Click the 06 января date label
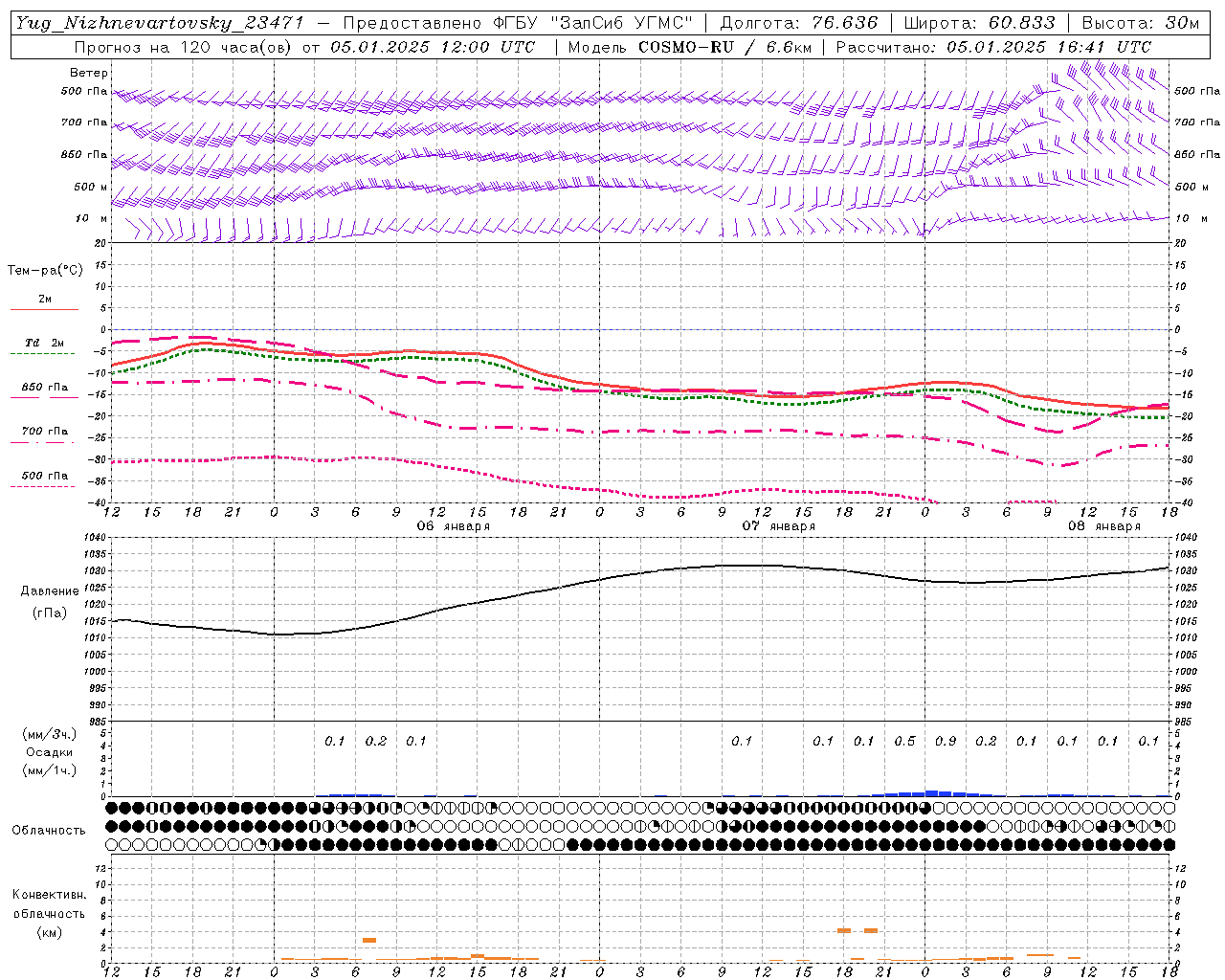 point(453,526)
